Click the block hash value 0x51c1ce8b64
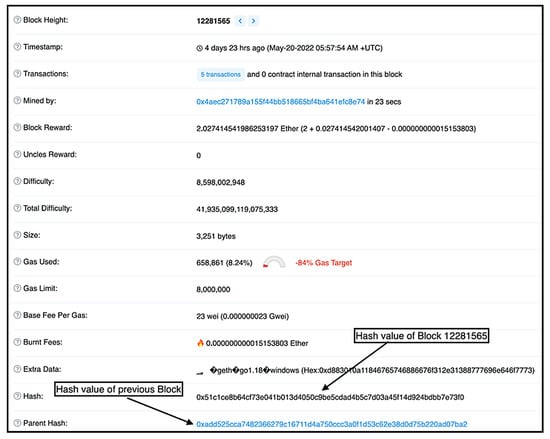Image resolution: width=550 pixels, height=439 pixels. (330, 397)
